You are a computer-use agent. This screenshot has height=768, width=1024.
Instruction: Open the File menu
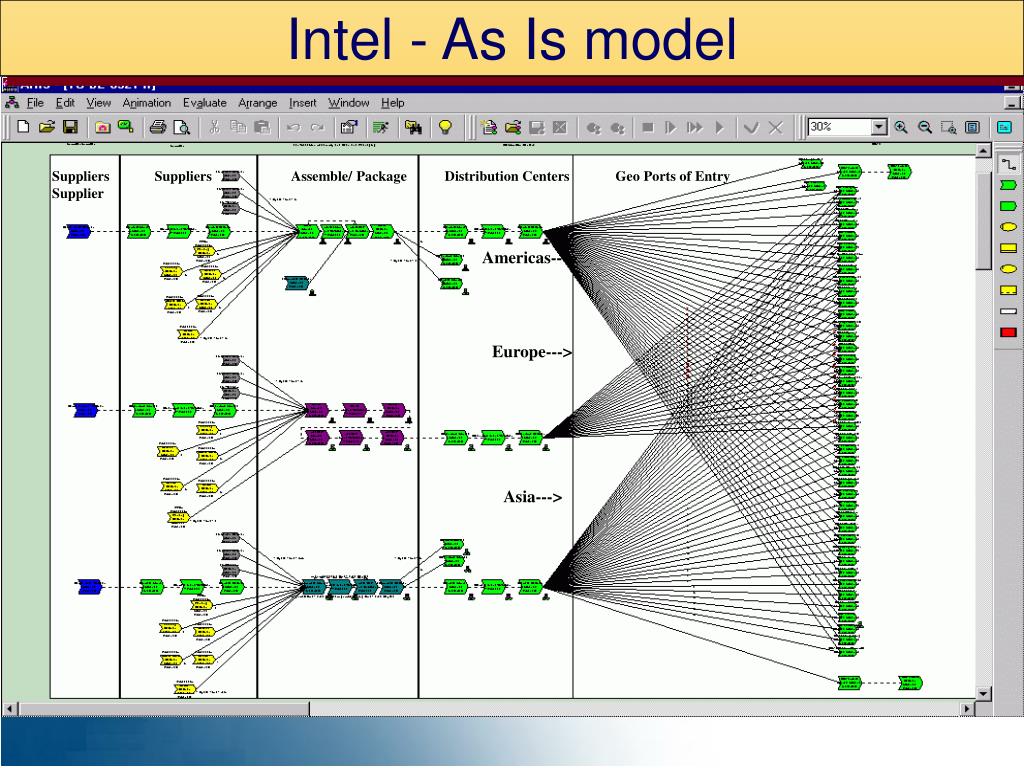coord(35,103)
